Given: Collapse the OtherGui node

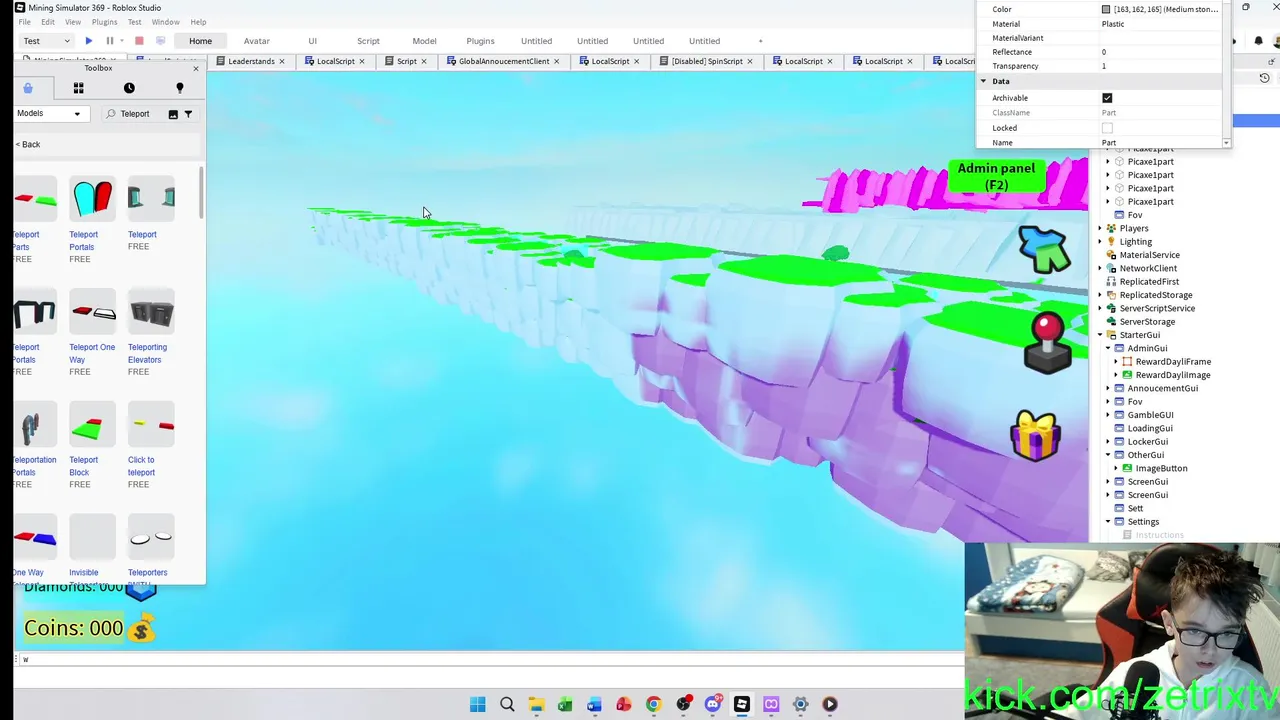Looking at the screenshot, I should click(x=1108, y=455).
